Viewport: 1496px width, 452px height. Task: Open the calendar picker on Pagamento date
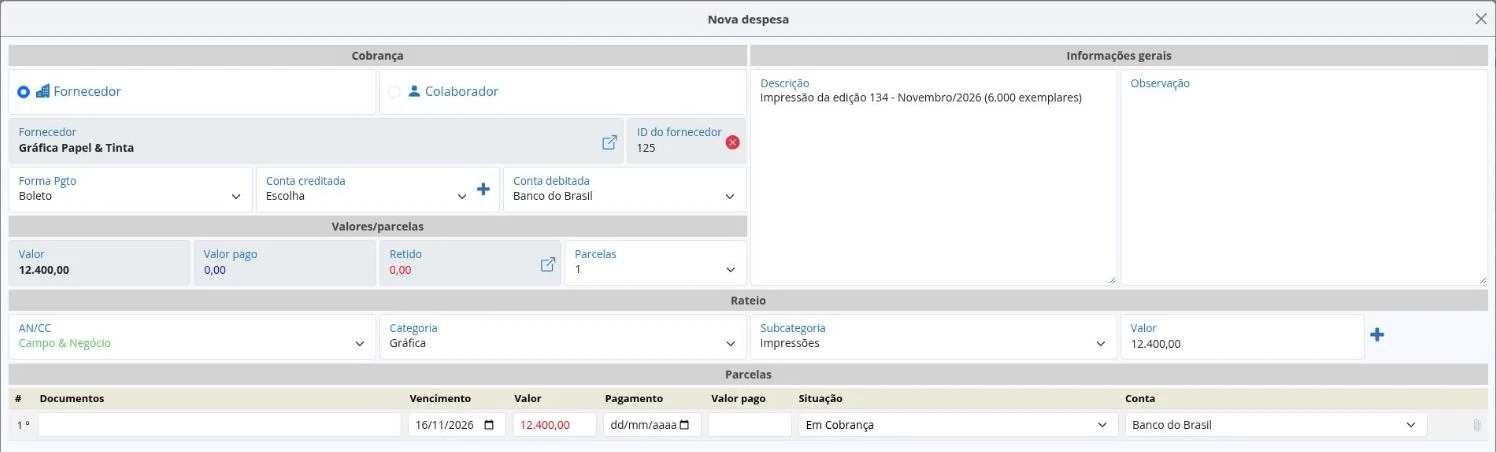pos(684,425)
